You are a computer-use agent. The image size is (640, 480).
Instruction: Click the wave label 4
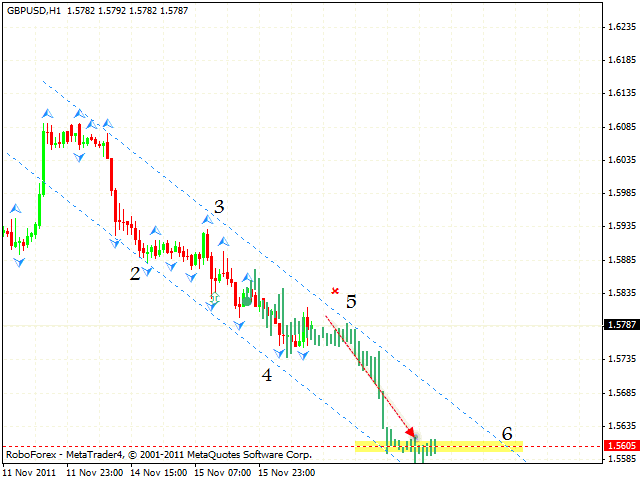coord(266,375)
